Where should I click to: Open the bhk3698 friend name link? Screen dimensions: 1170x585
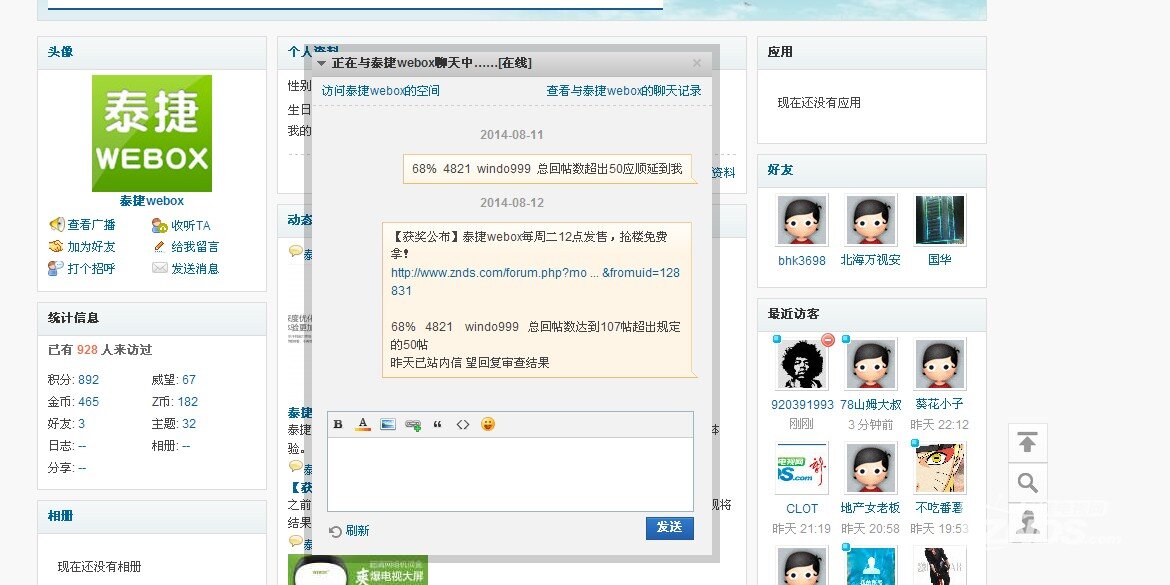point(802,260)
